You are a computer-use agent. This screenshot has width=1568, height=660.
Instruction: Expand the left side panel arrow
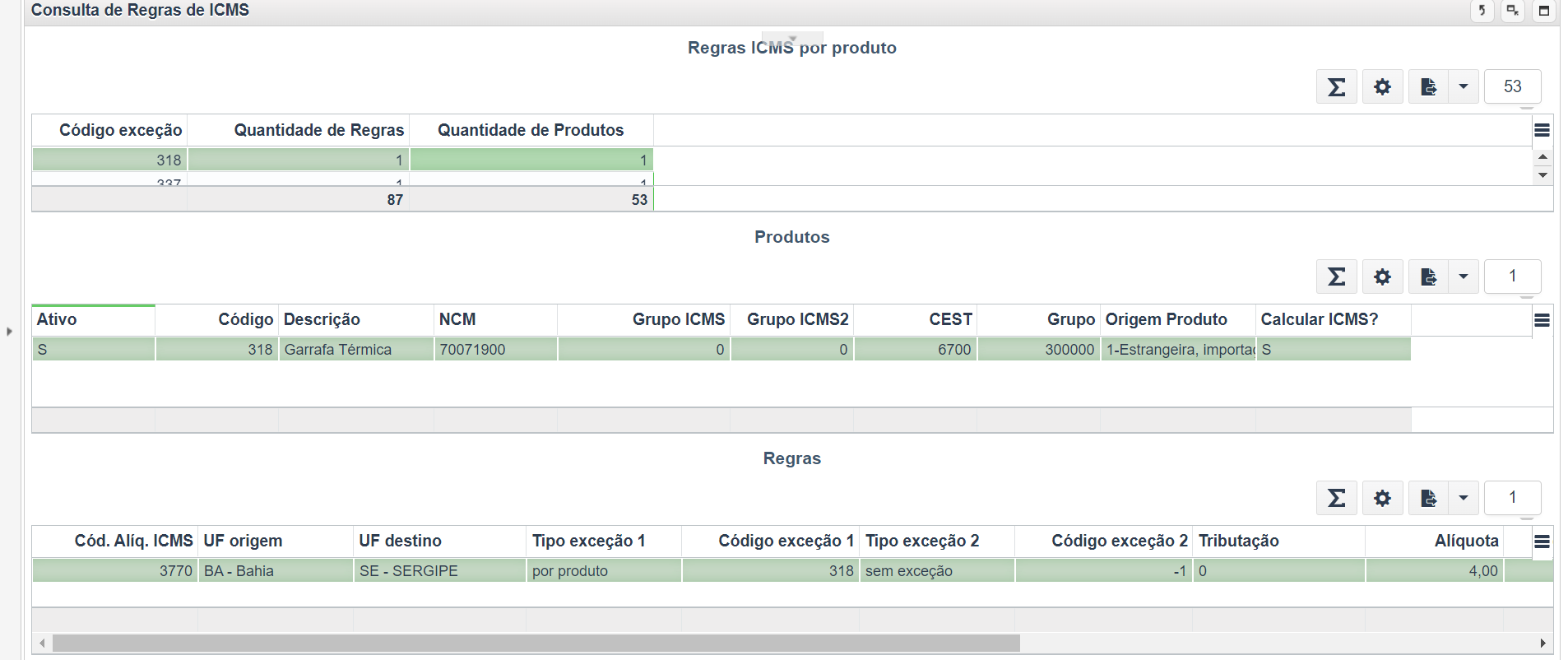pos(10,332)
